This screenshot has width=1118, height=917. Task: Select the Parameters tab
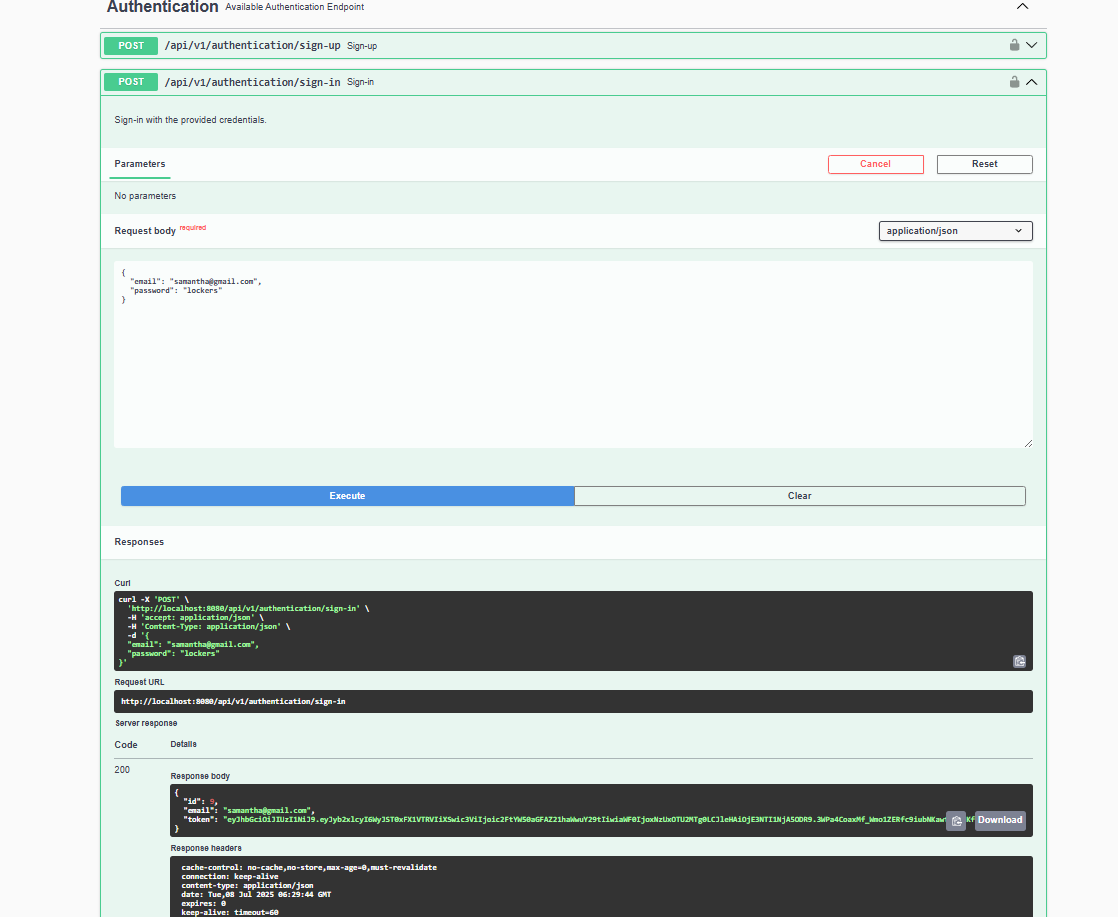click(x=140, y=164)
